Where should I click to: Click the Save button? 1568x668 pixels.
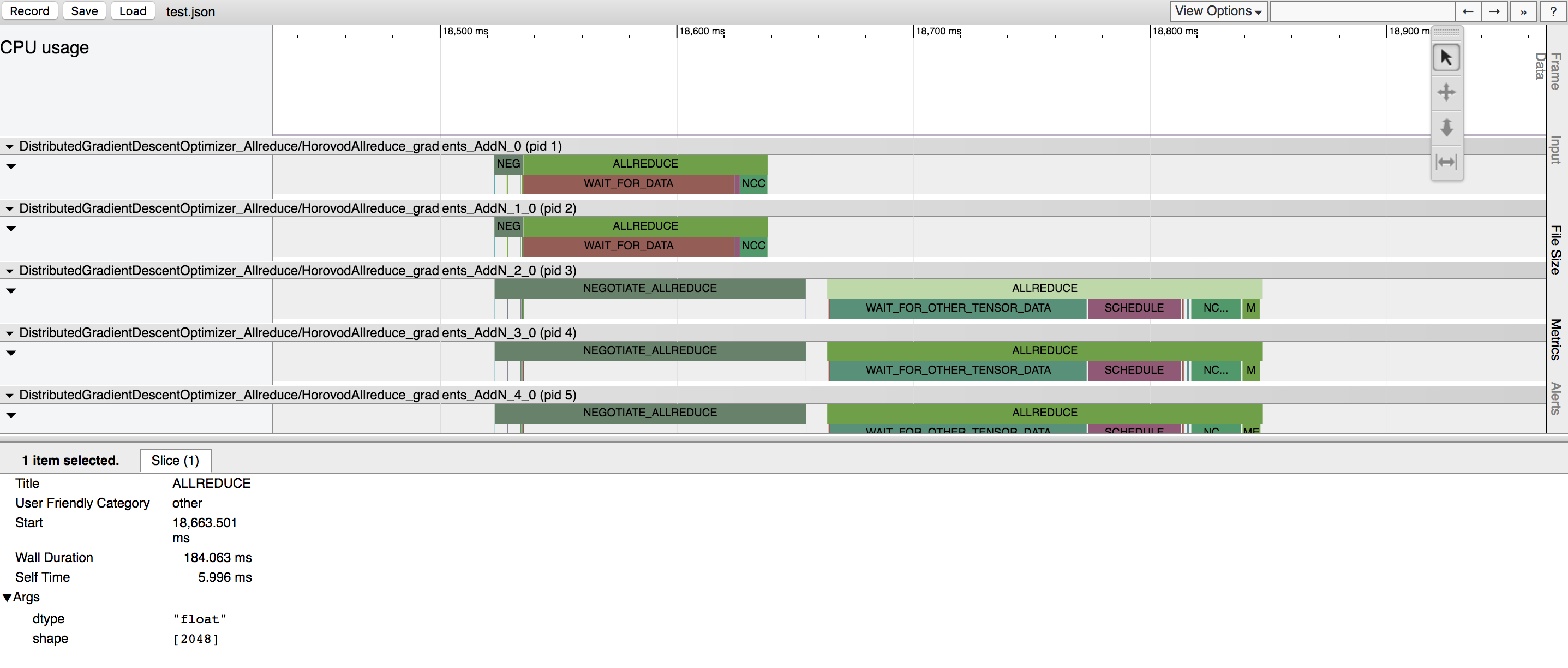(84, 11)
